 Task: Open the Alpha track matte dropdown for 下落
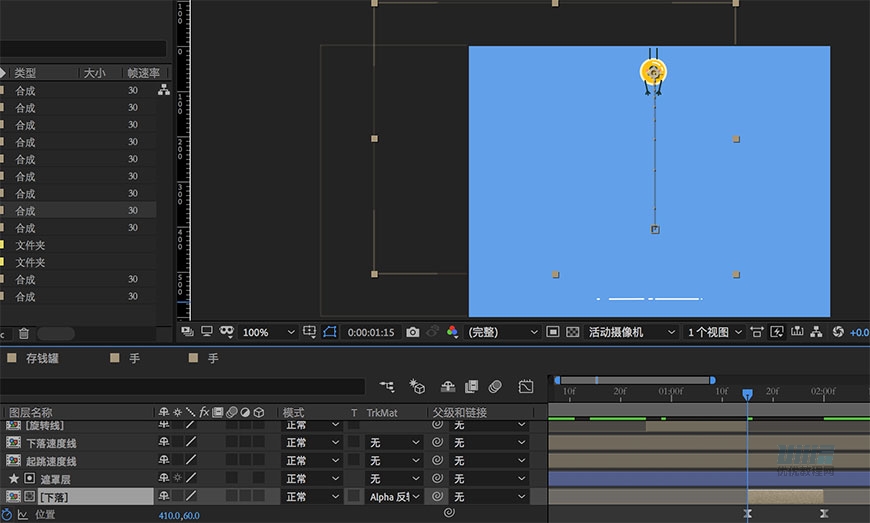395,496
